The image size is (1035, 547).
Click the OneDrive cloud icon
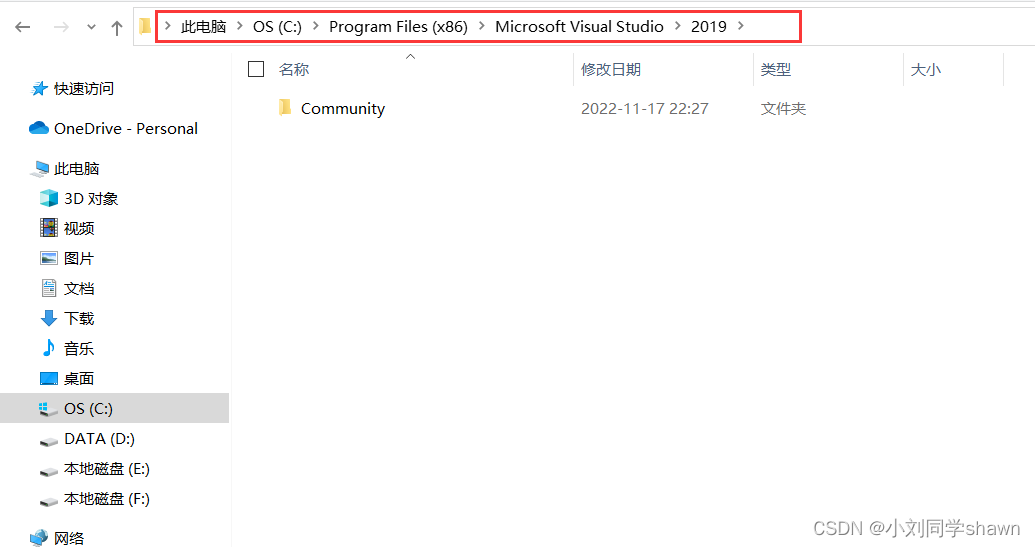(39, 128)
